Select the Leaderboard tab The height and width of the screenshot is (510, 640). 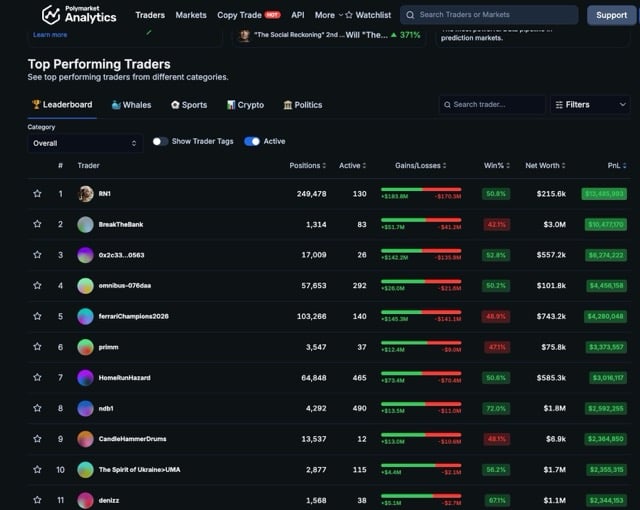62,105
